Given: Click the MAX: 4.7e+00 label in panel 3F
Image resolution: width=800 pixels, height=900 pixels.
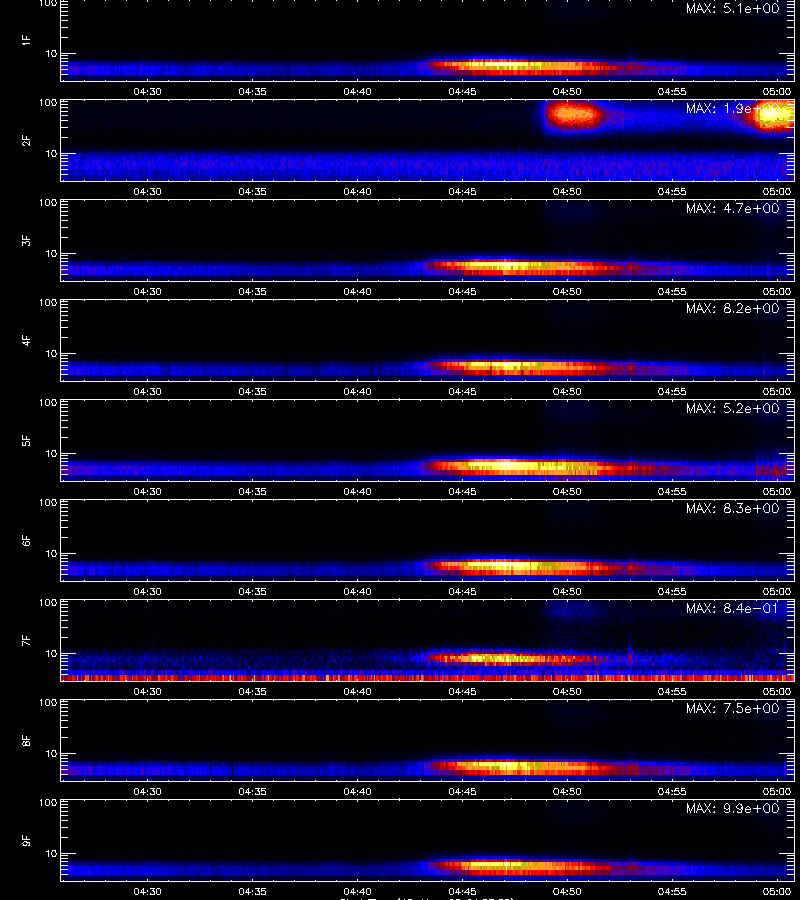Looking at the screenshot, I should tap(732, 208).
